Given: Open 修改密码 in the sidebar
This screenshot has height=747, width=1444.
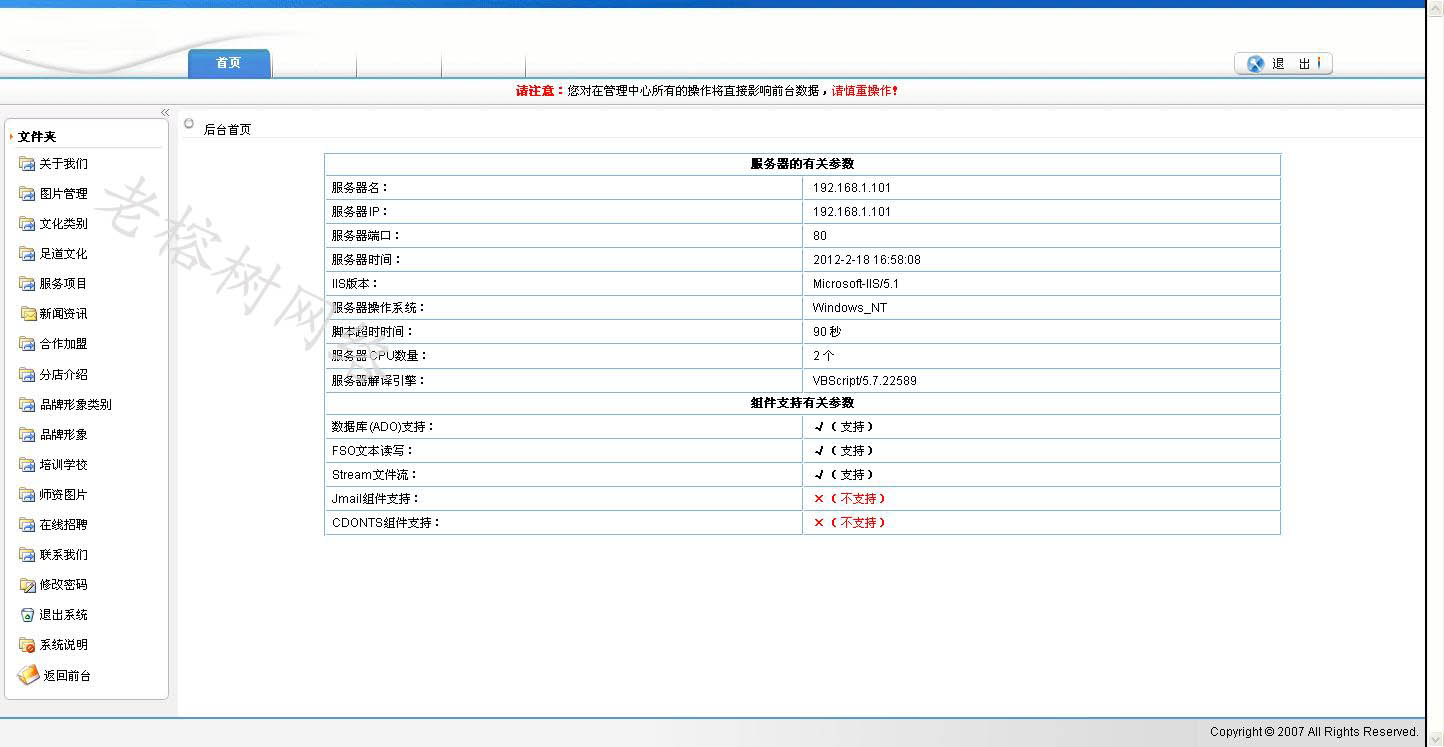Looking at the screenshot, I should click(x=64, y=585).
